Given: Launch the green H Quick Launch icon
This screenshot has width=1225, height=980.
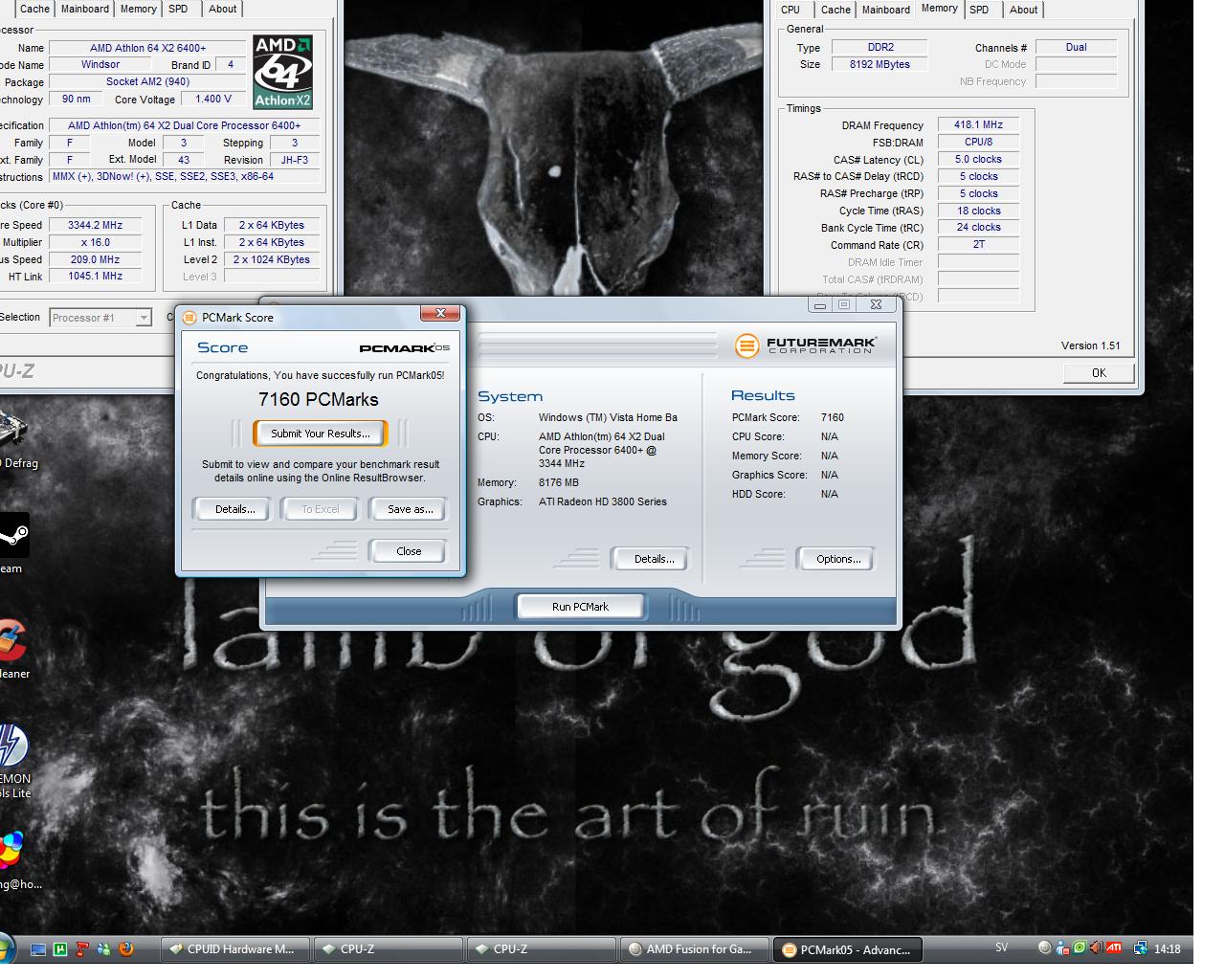Looking at the screenshot, I should 60,949.
